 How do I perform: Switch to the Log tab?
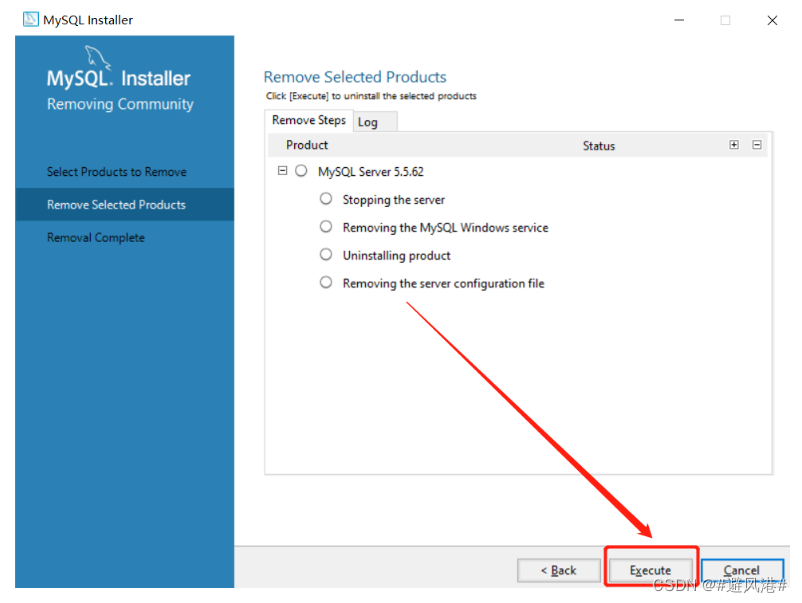pos(375,122)
